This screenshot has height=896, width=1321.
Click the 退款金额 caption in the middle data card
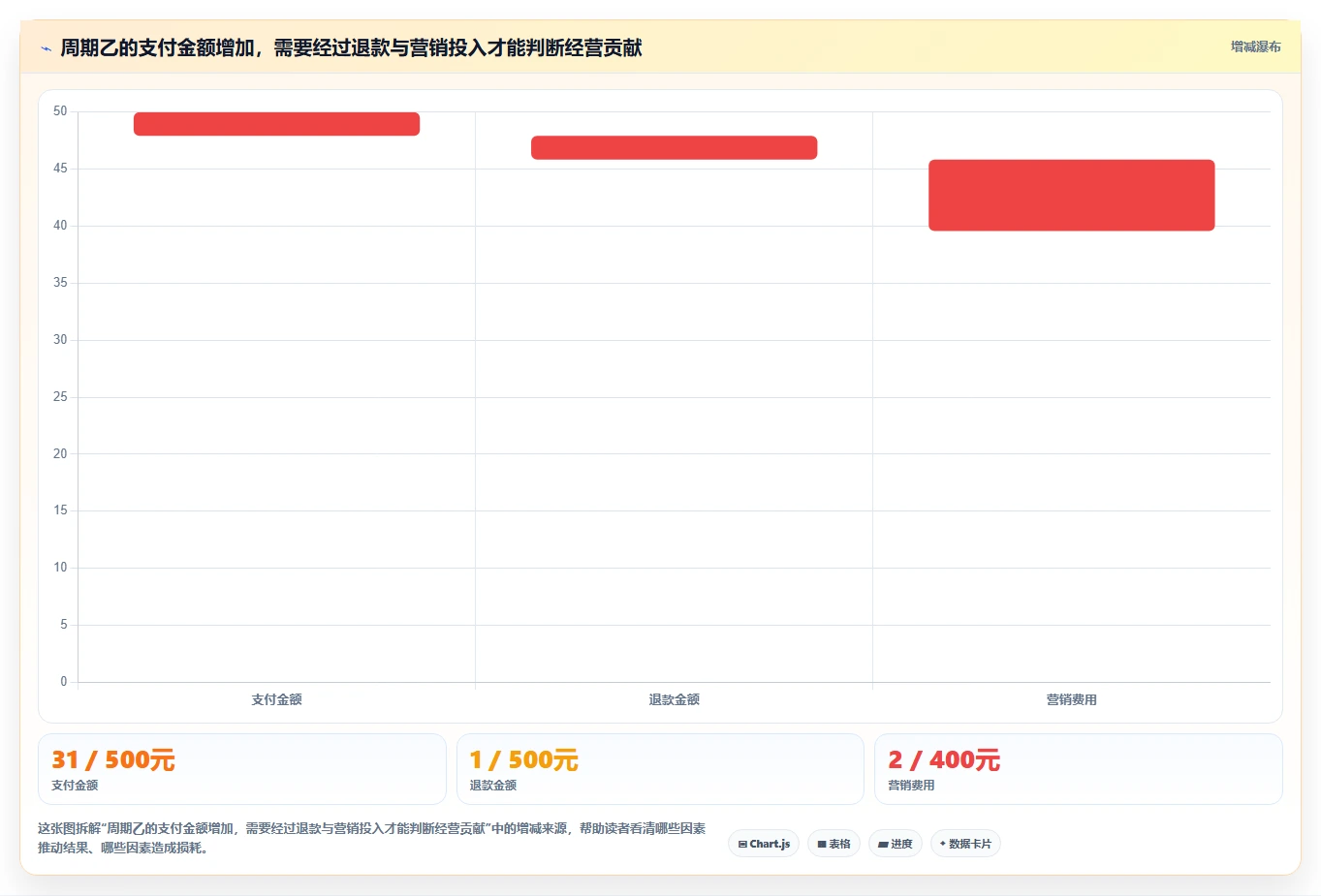pyautogui.click(x=493, y=786)
